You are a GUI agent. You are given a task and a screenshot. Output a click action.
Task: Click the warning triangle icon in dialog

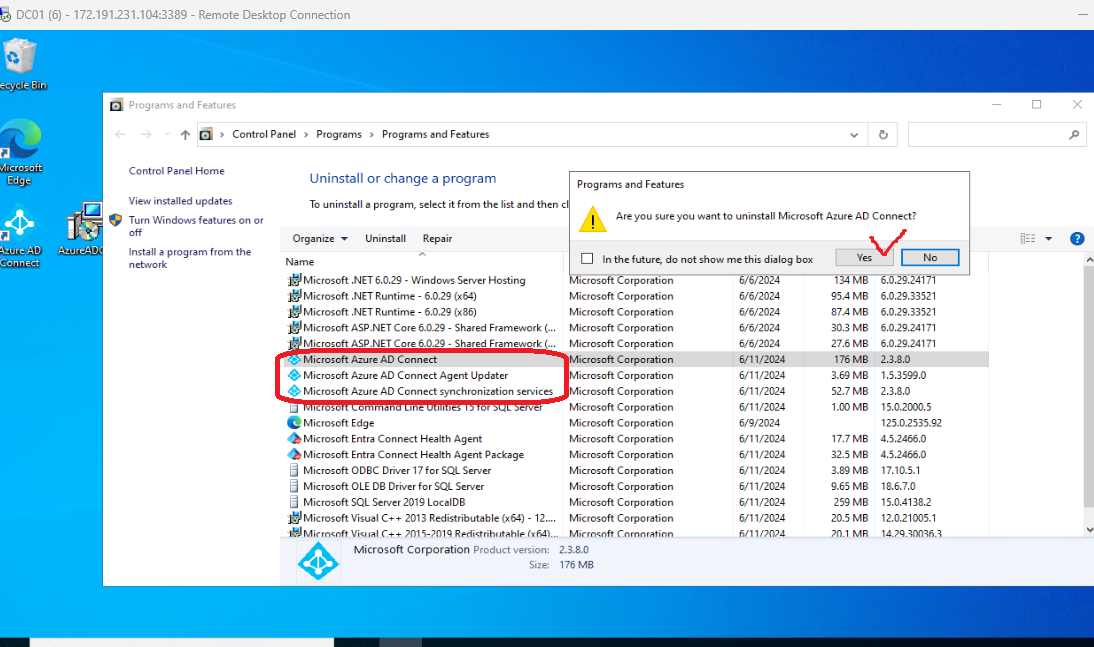592,219
